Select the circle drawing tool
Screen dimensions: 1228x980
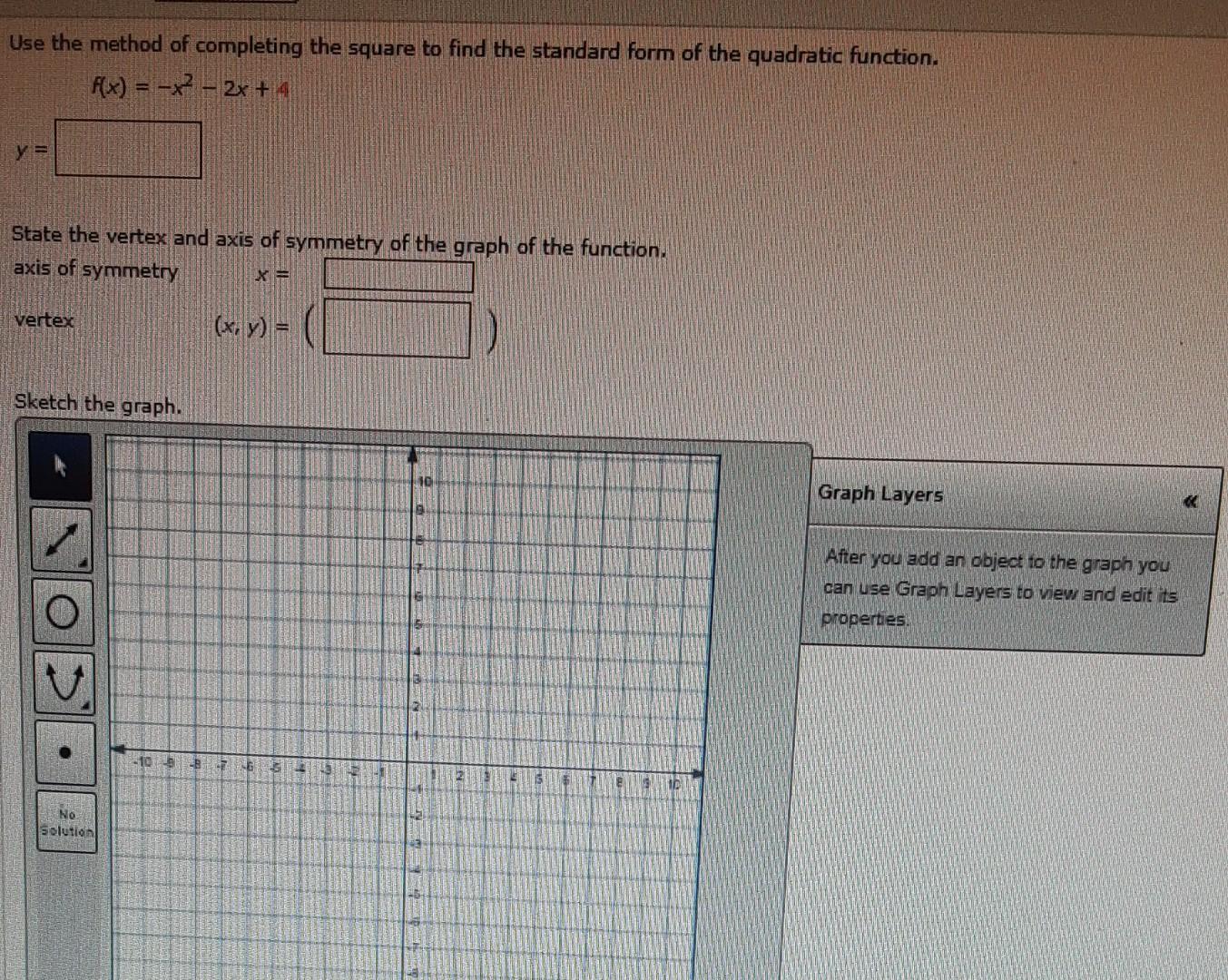[63, 612]
